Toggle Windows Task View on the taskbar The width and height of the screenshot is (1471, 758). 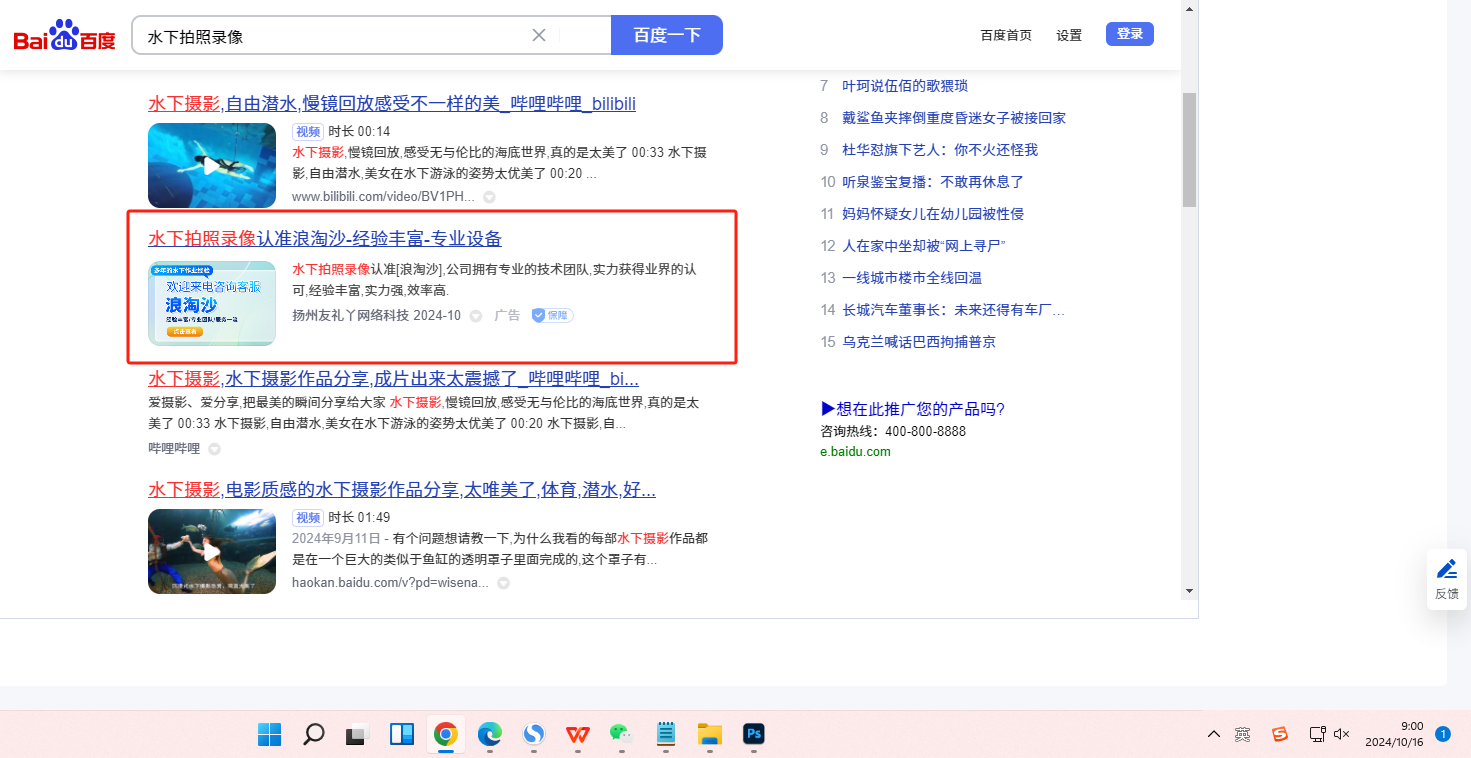(357, 735)
